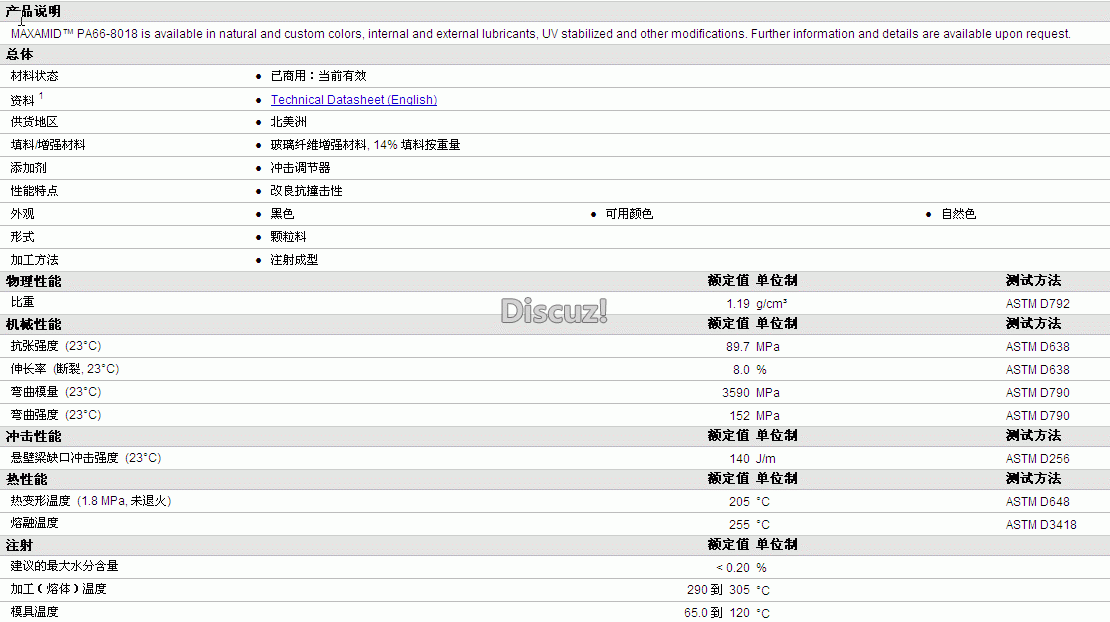Select the 8.0 elongation value
The height and width of the screenshot is (622, 1110).
coord(741,370)
